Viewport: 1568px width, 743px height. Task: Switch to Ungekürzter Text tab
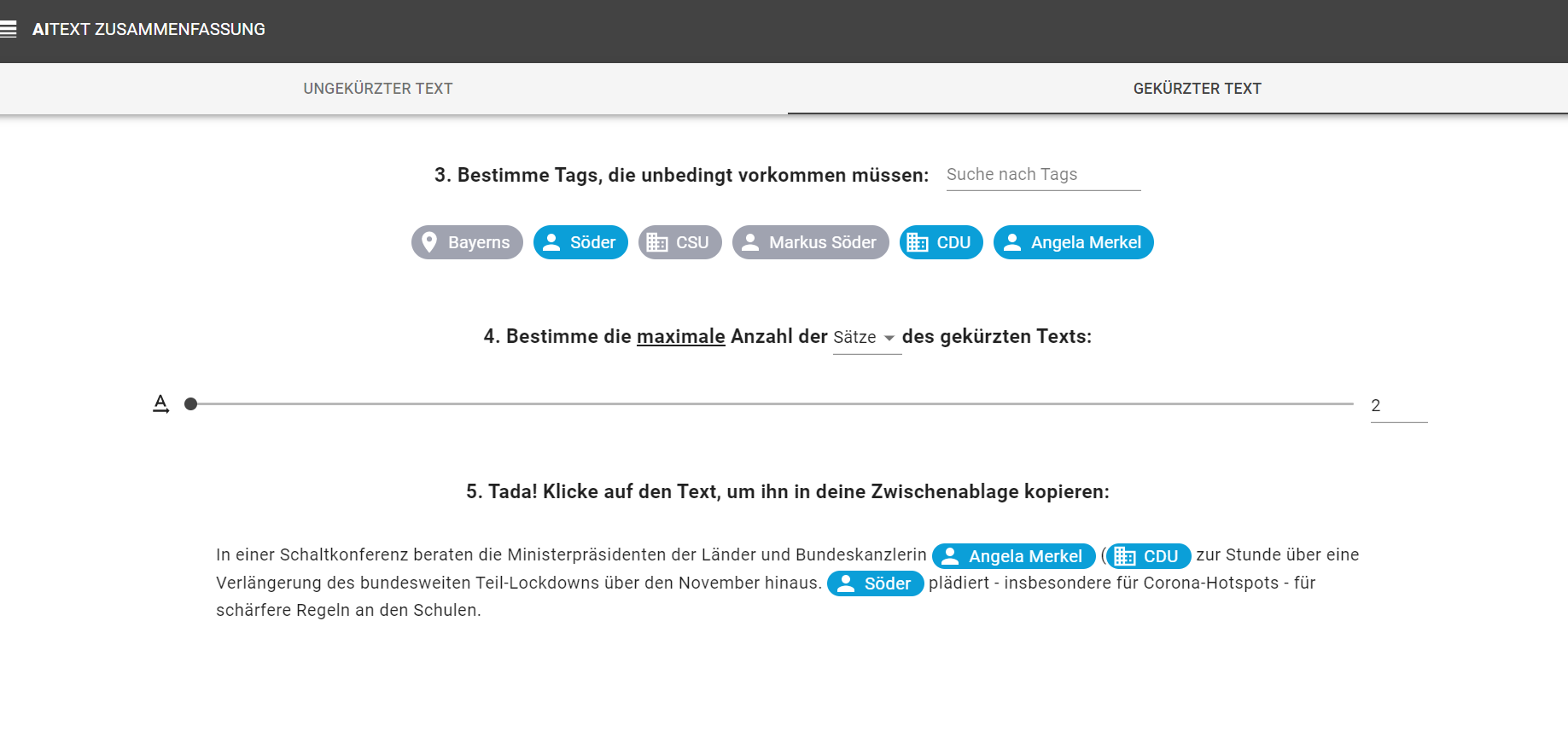378,89
